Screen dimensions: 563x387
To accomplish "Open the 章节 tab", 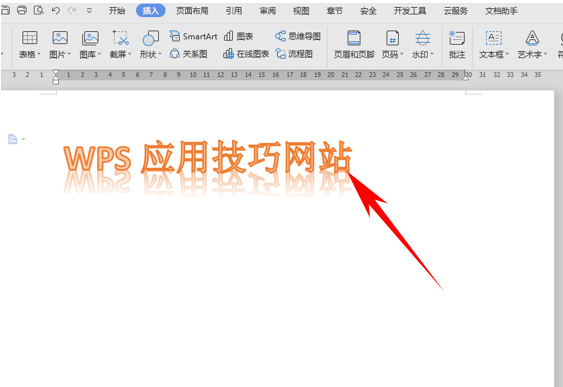I will pyautogui.click(x=335, y=11).
